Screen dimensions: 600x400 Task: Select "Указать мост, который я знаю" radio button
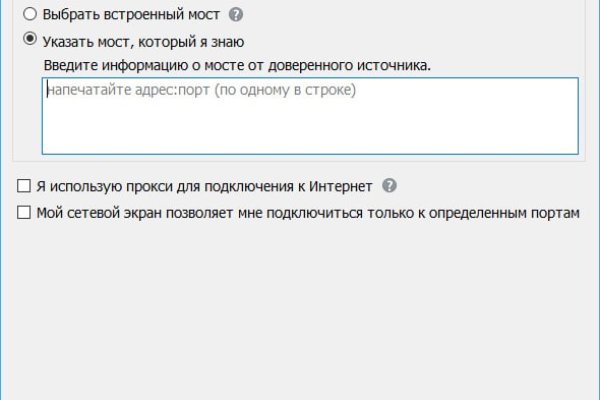(30, 41)
